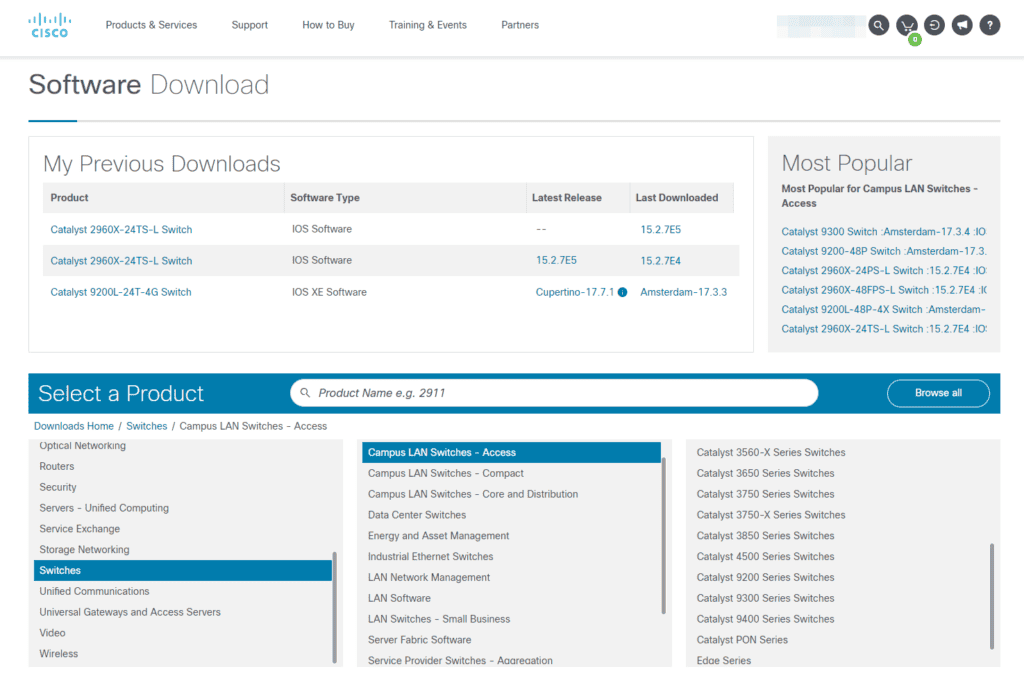Open the search icon in header
1024x685 pixels.
coord(878,25)
